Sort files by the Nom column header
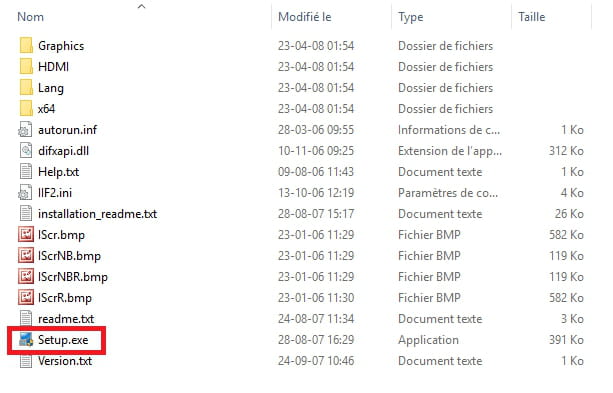The image size is (613, 393). 30,17
